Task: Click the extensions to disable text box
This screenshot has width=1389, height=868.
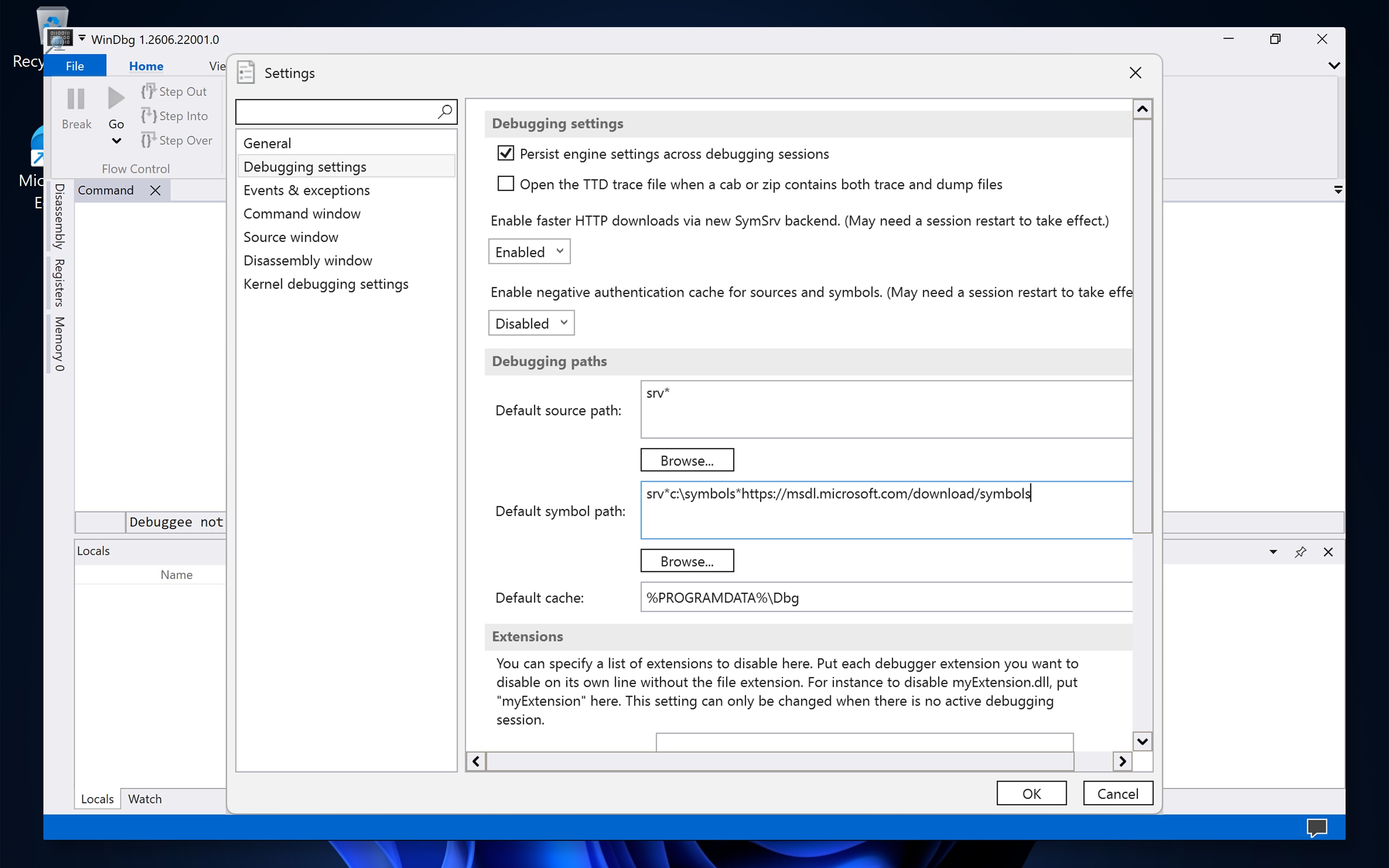Action: point(864,742)
